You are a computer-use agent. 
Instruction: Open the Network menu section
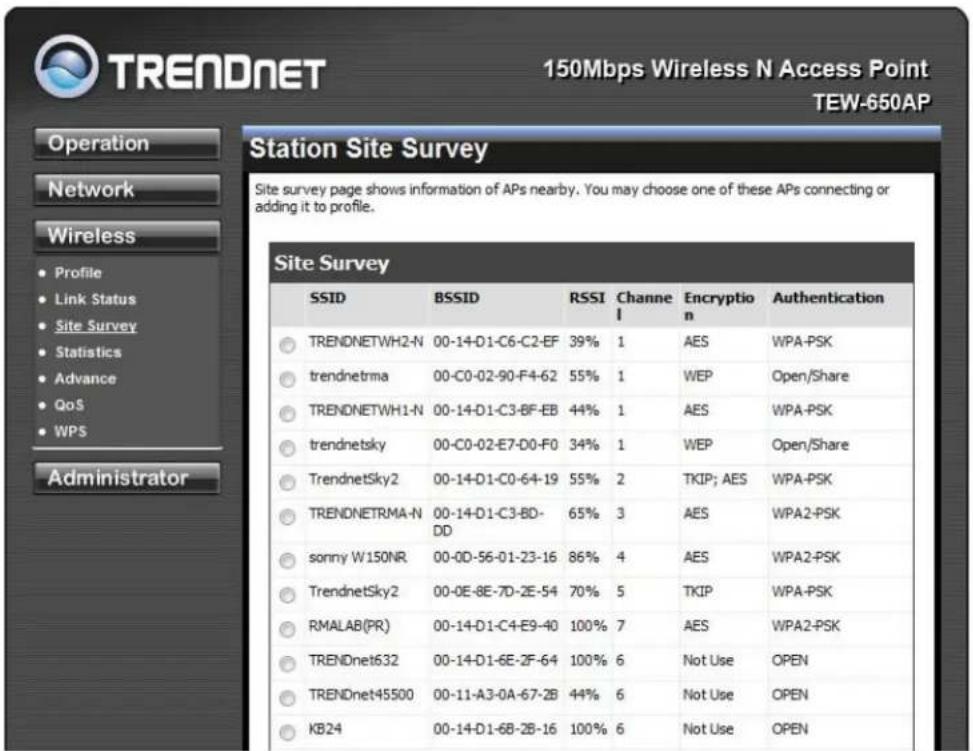click(x=127, y=189)
